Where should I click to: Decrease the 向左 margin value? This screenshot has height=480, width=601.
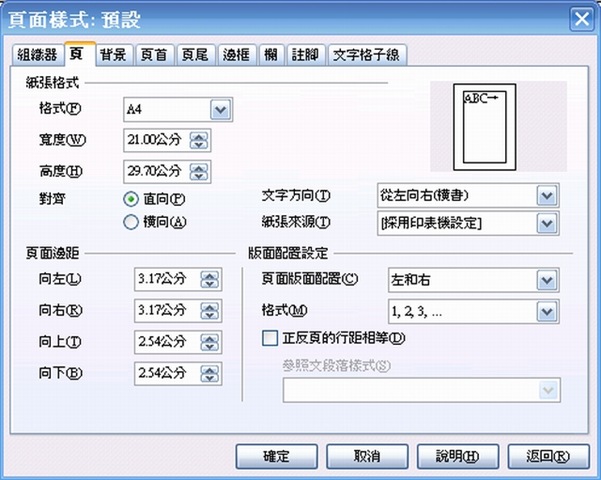210,284
